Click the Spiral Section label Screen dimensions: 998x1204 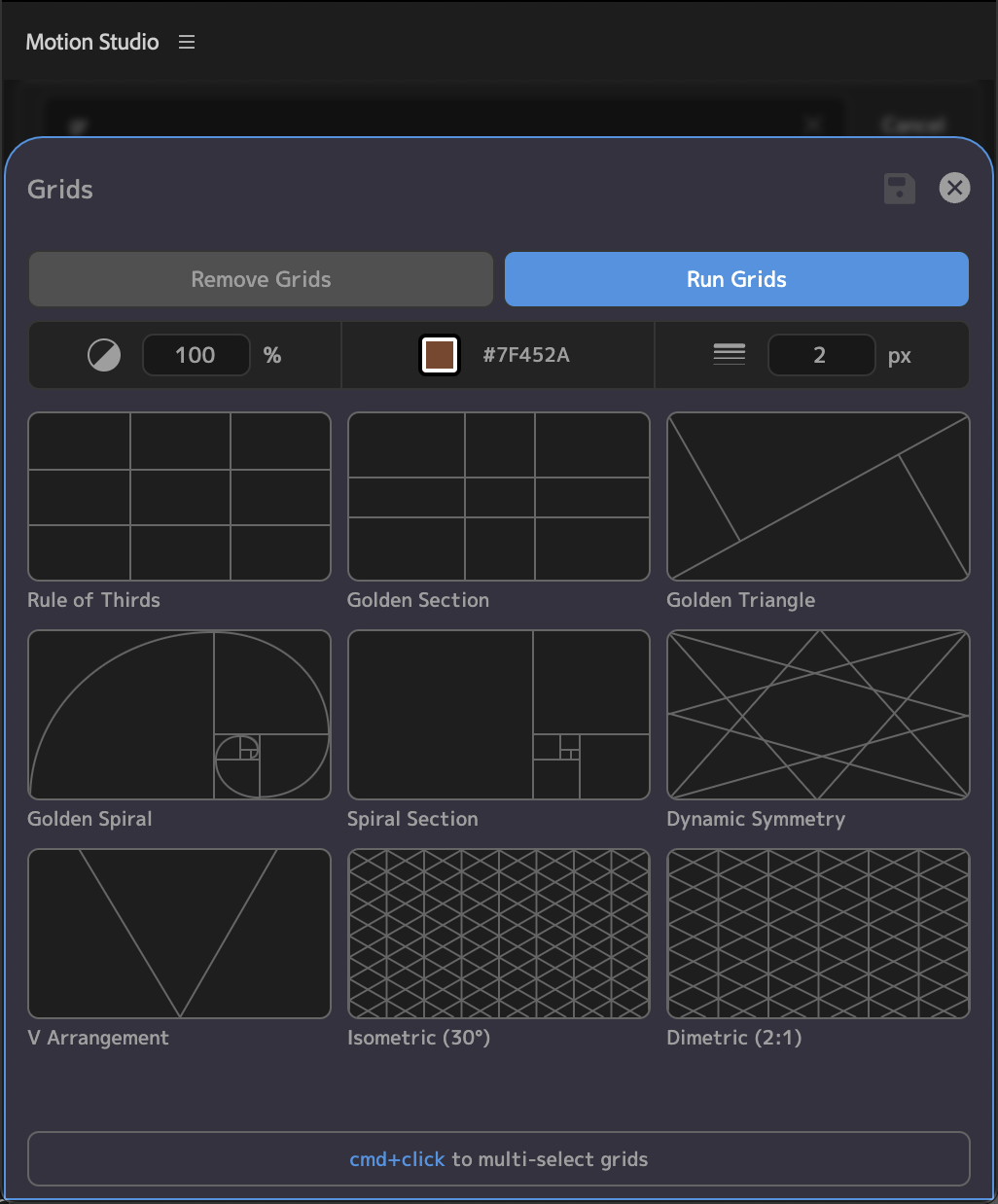pyautogui.click(x=412, y=819)
